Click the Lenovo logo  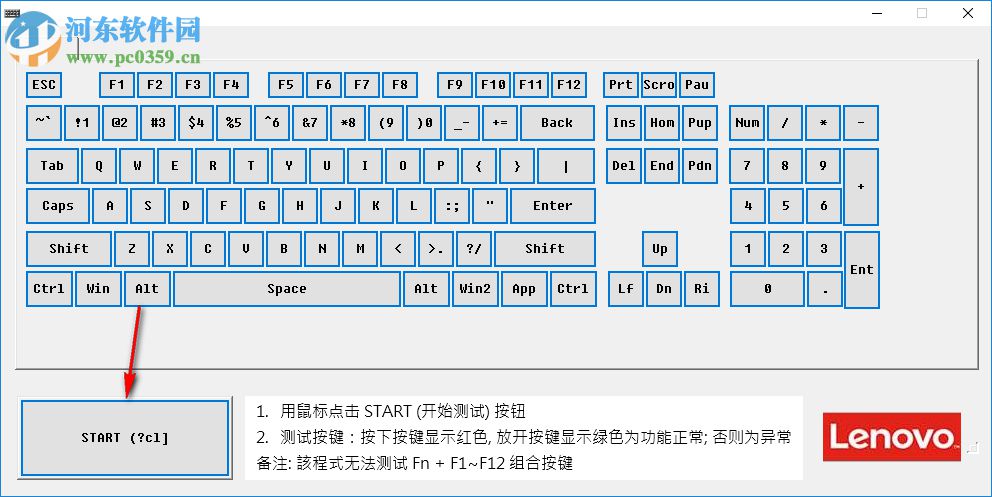pos(892,437)
